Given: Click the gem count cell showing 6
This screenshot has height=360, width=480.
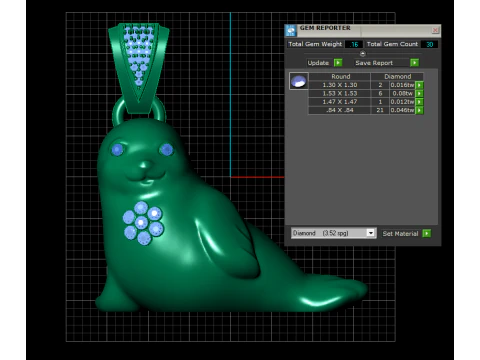Looking at the screenshot, I should point(380,93).
